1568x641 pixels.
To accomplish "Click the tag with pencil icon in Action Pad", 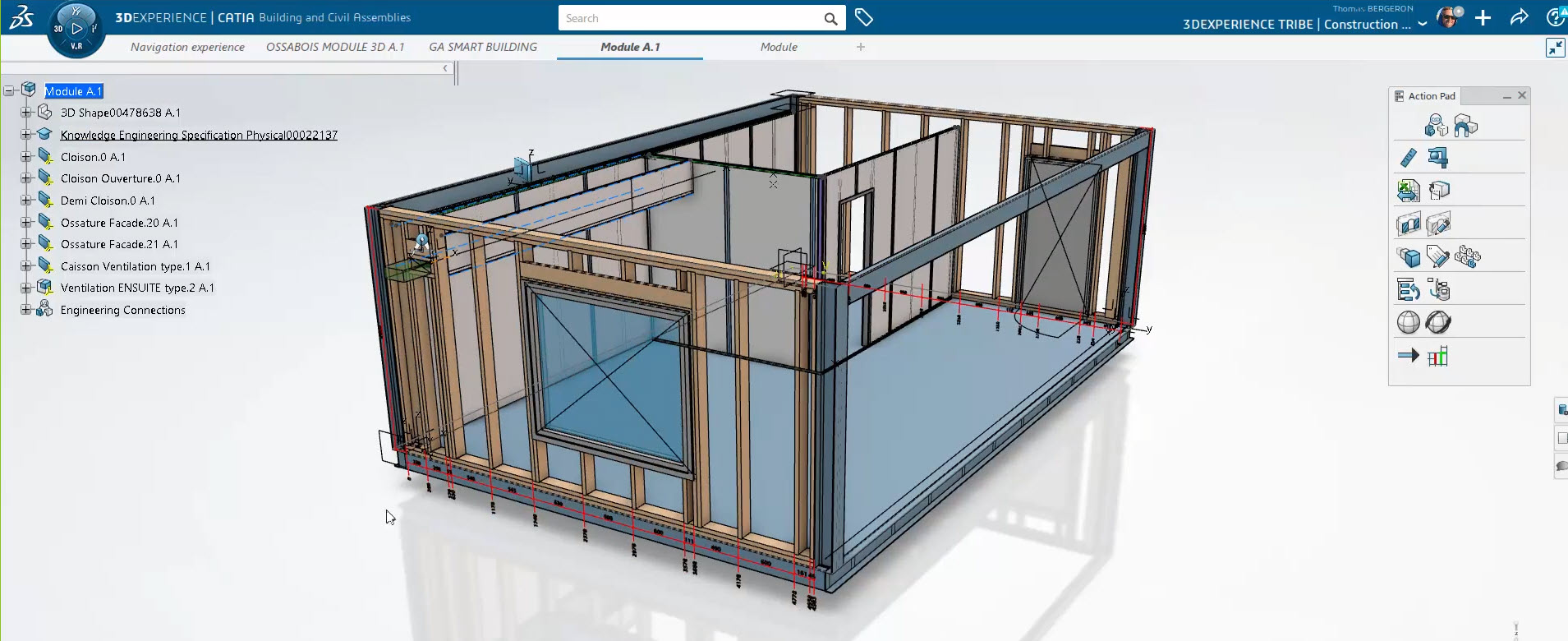I will point(1437,257).
